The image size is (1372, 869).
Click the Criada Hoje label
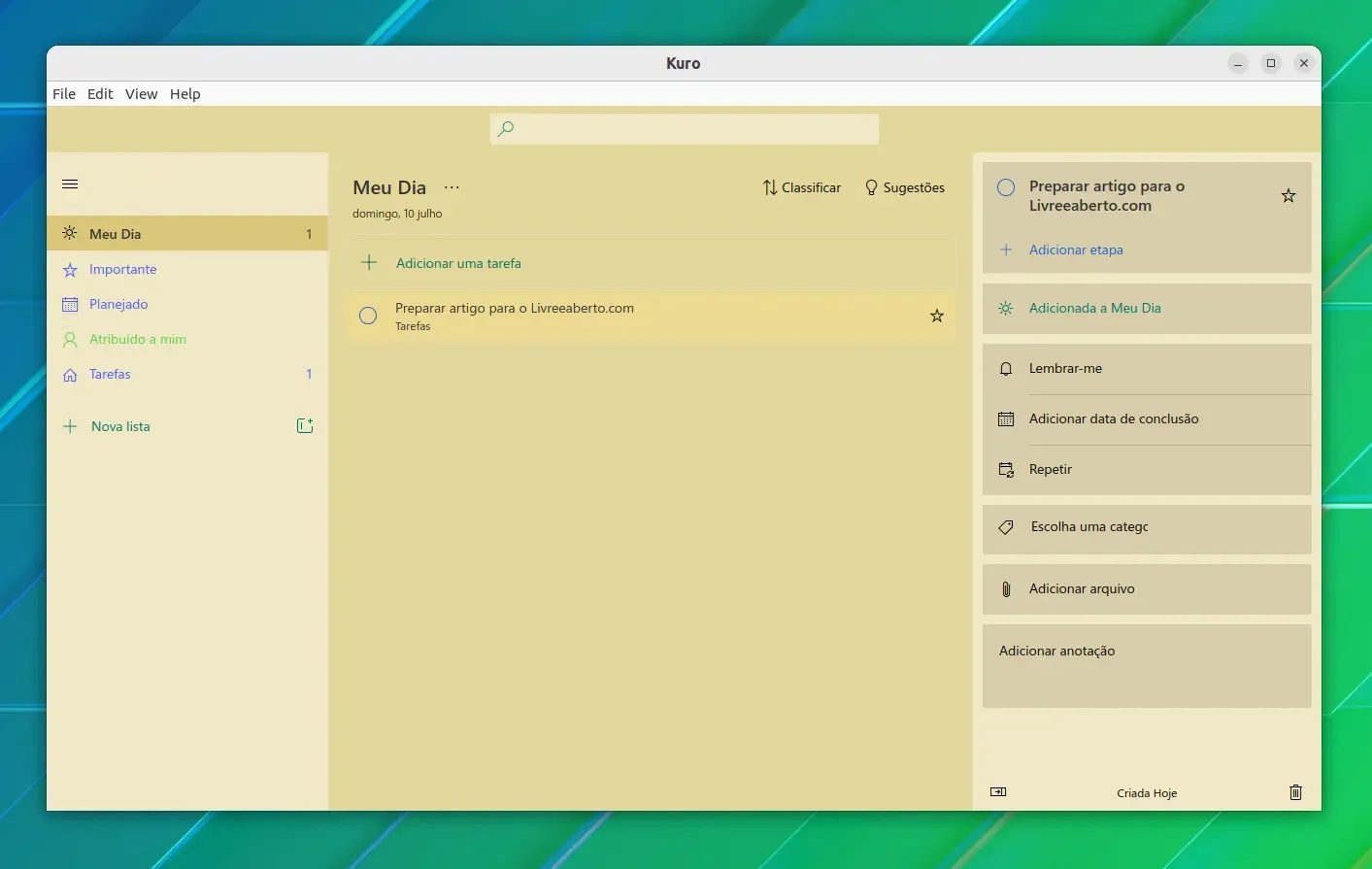coord(1147,793)
